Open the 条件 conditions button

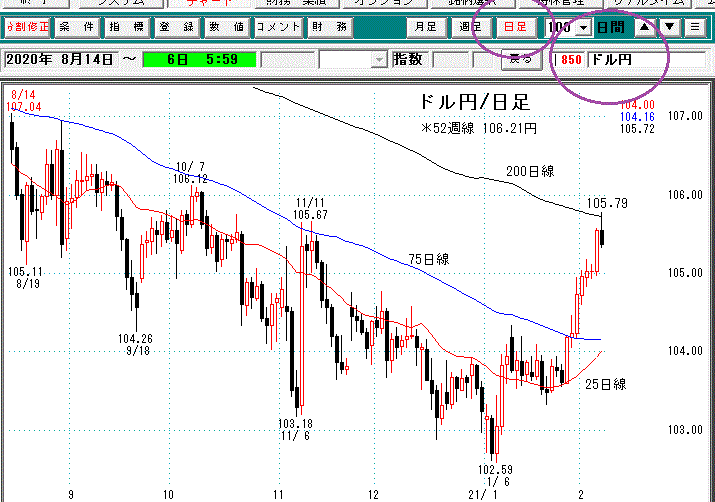tap(73, 27)
